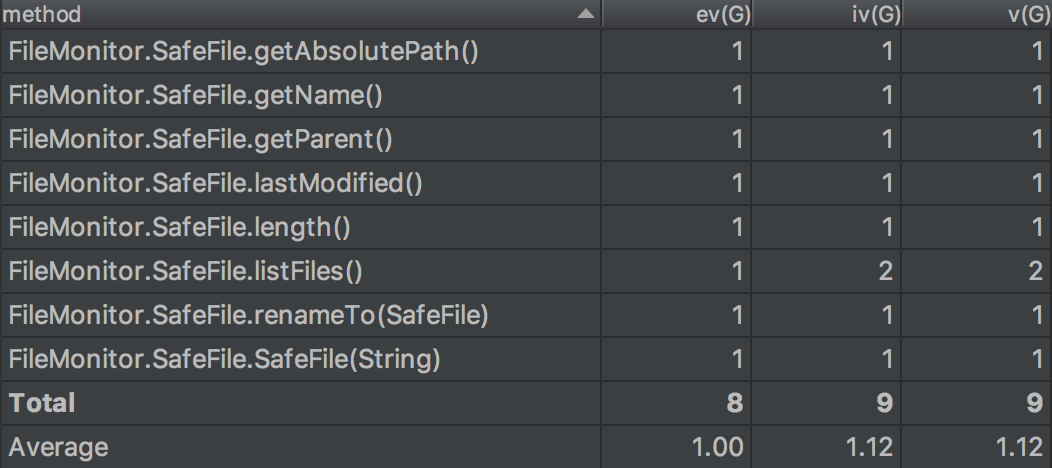Click the v(G) value 2 for listFiles()

coord(1037,271)
